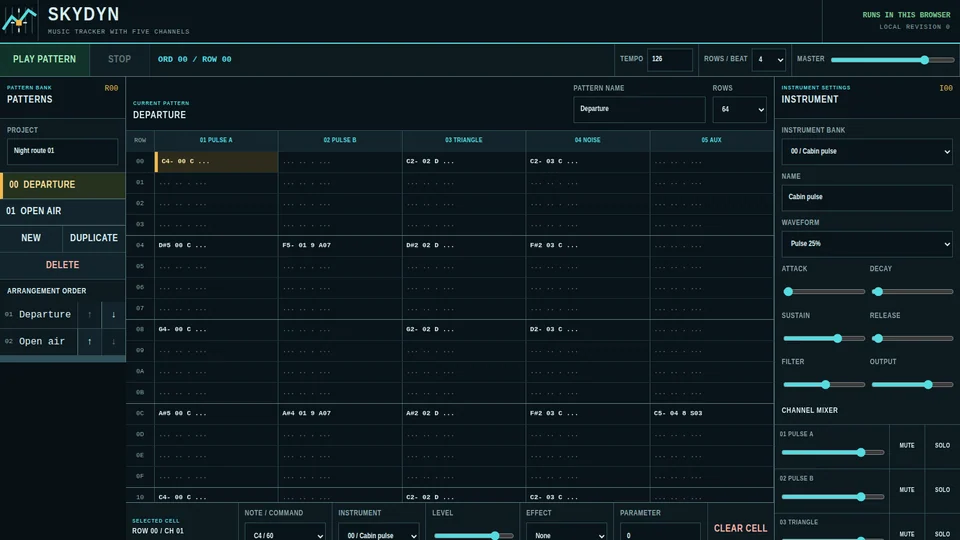
Task: Open the Instrument Bank dropdown
Action: pyautogui.click(x=867, y=151)
